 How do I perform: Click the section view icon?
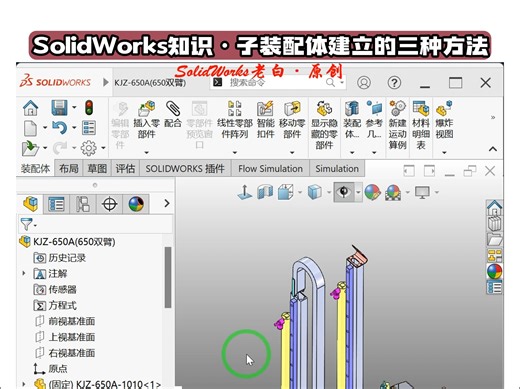pyautogui.click(x=265, y=192)
